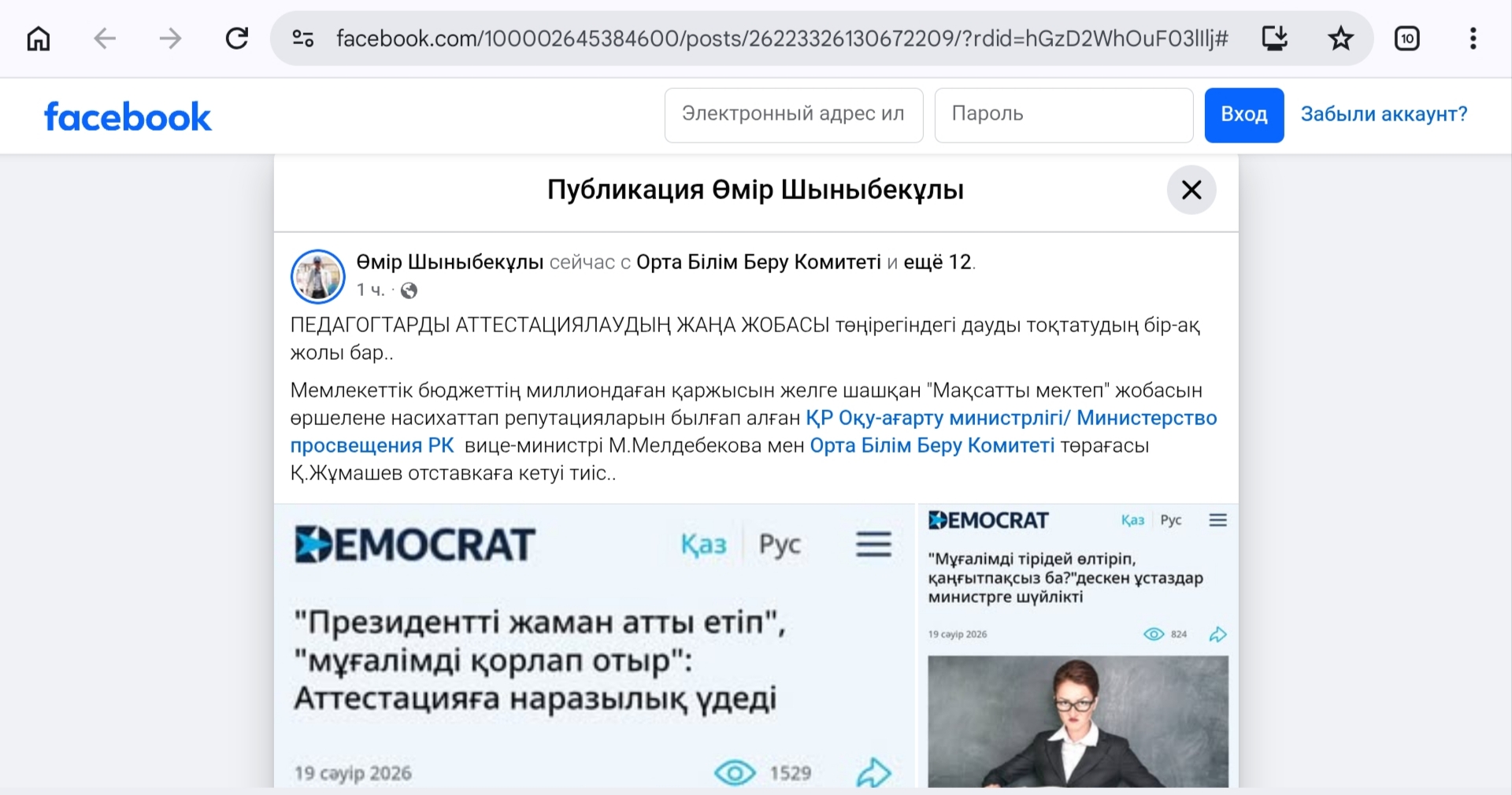1512x795 pixels.
Task: Close the publication dialog with X
Action: click(x=1191, y=190)
